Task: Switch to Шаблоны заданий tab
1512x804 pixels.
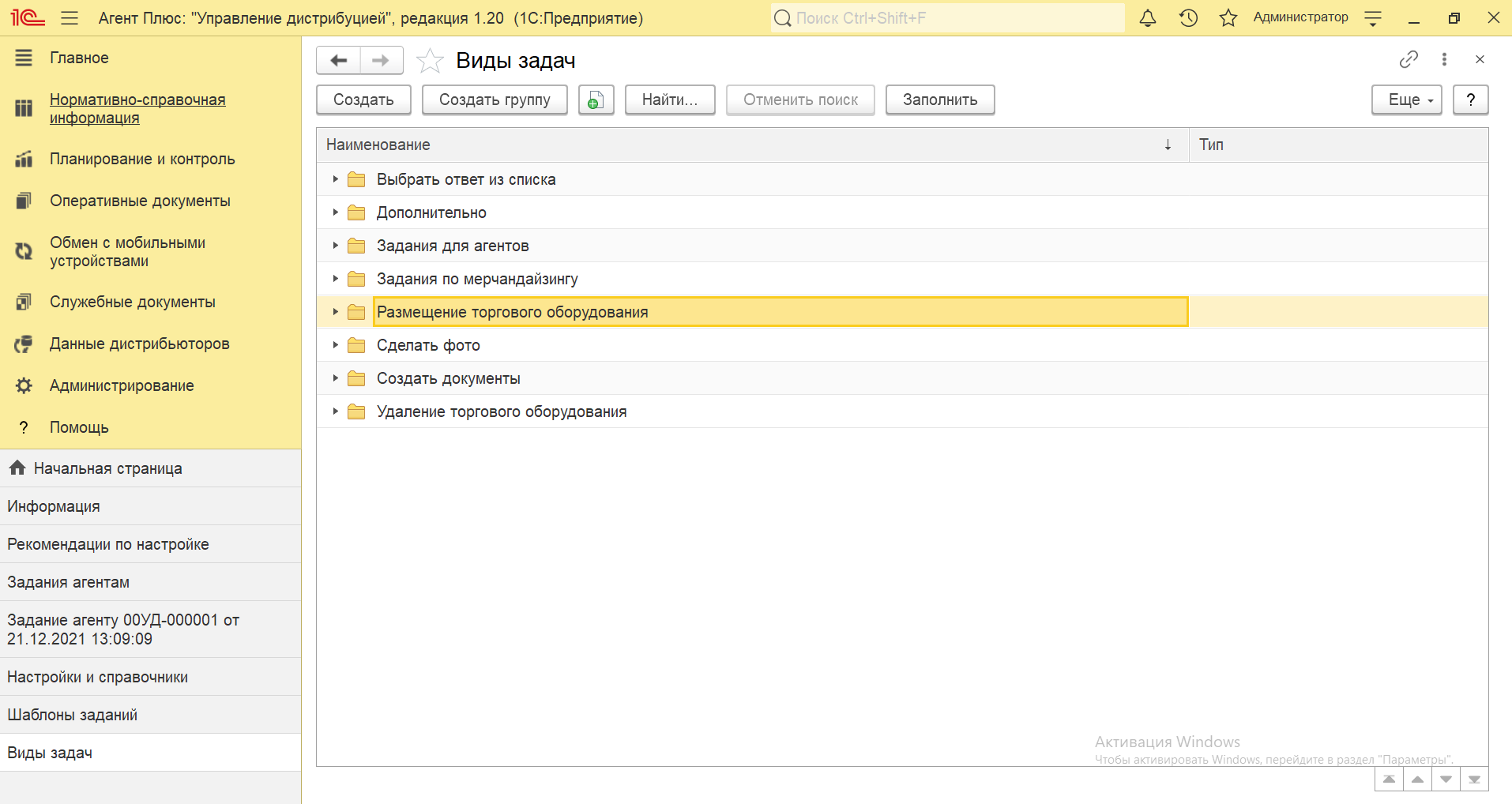Action: (73, 715)
